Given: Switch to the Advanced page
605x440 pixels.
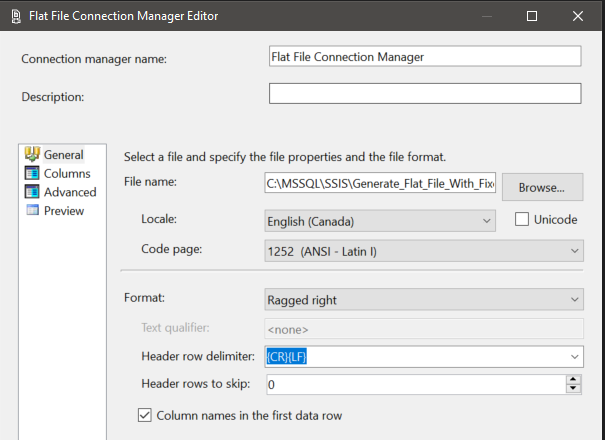Looking at the screenshot, I should tap(70, 192).
